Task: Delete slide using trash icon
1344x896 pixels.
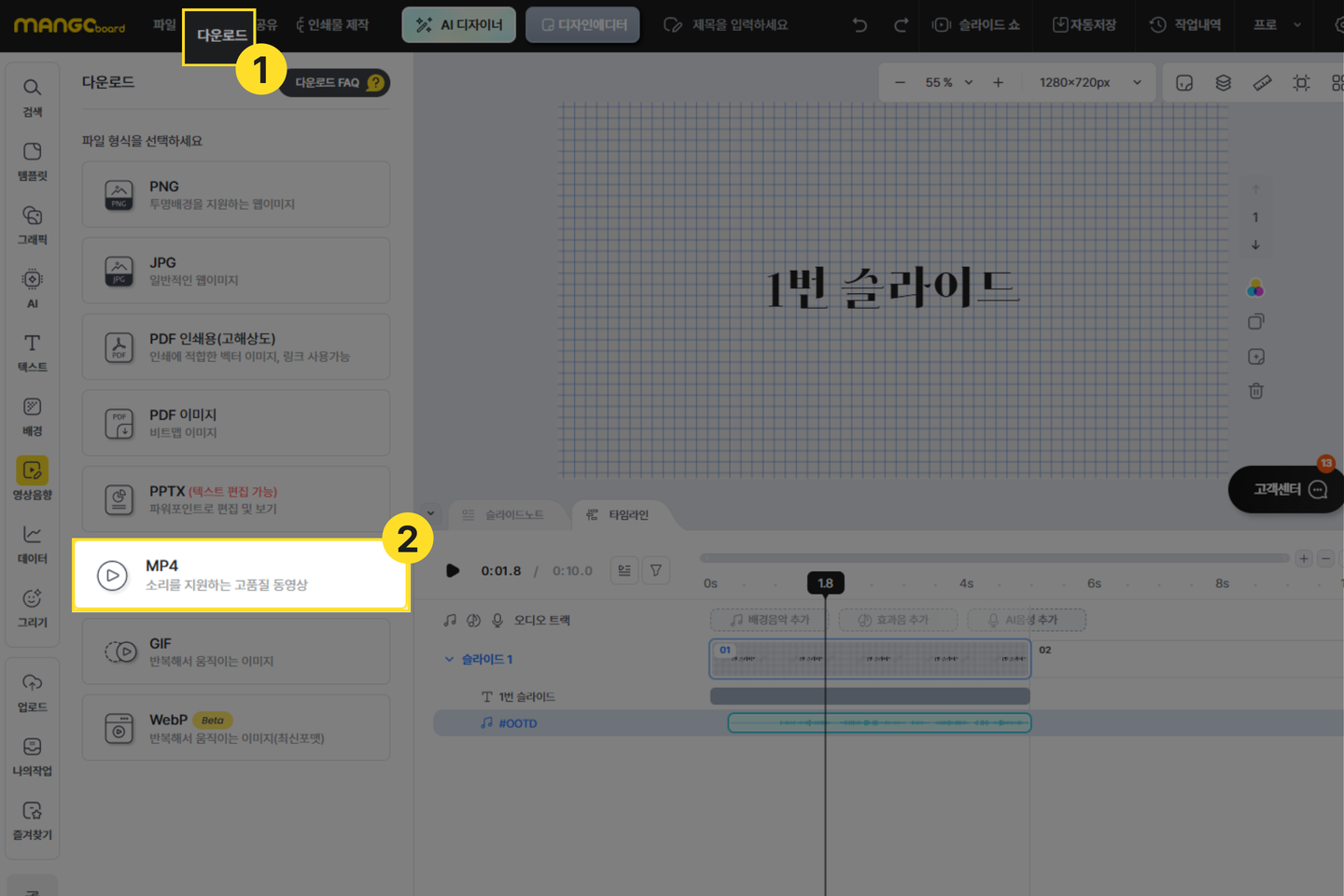Action: coord(1255,391)
